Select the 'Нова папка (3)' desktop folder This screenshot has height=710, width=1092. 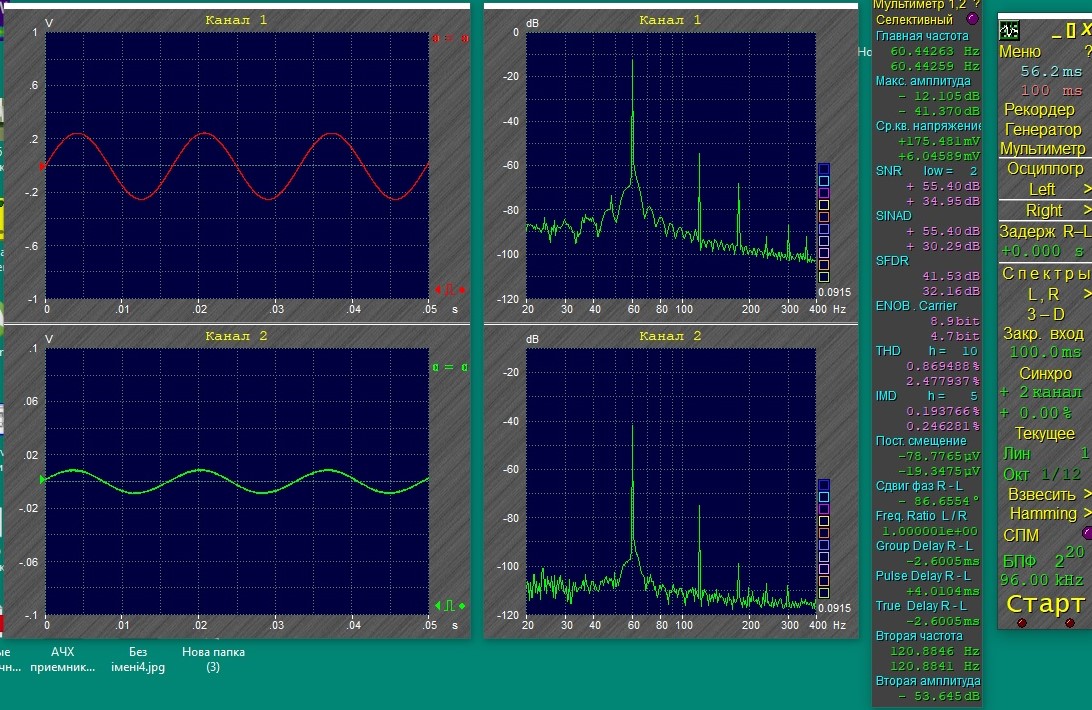tap(213, 659)
